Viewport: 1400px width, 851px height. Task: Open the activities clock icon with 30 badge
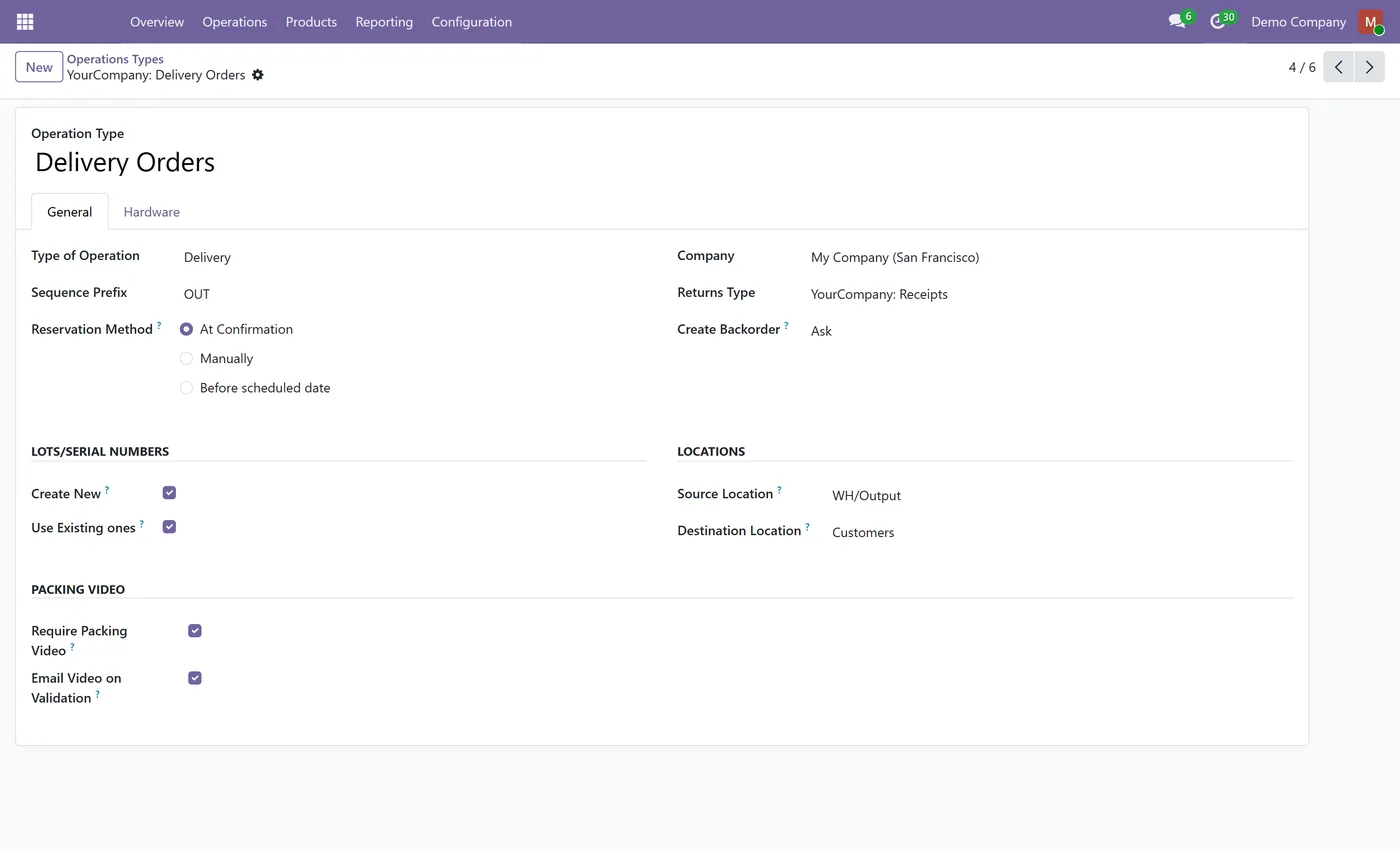(x=1221, y=21)
